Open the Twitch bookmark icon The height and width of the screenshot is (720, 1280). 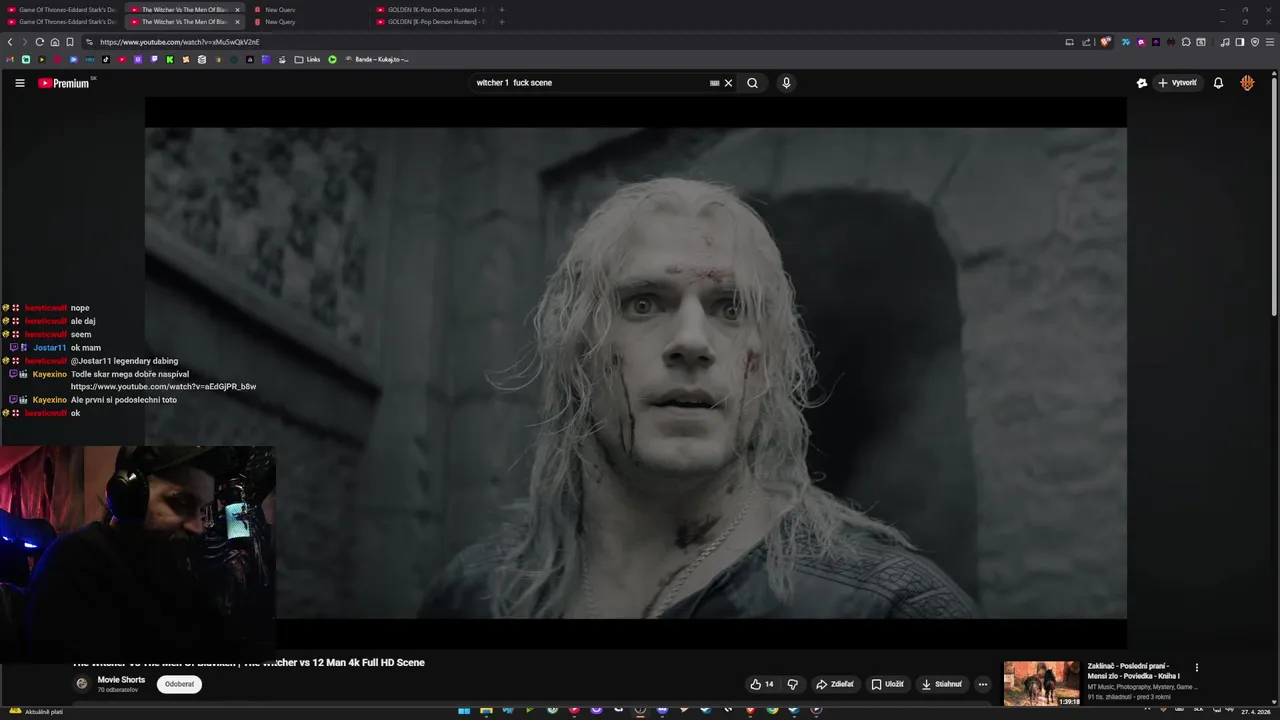pos(154,59)
